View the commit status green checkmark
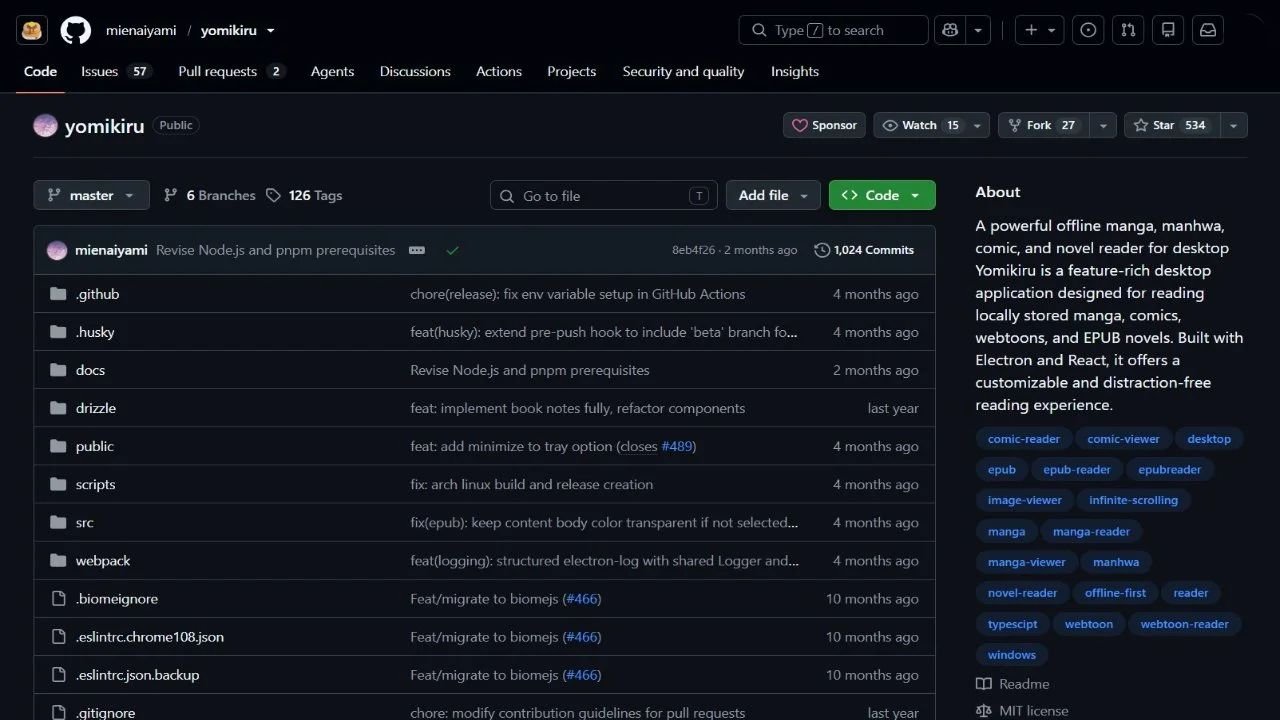The image size is (1280, 720). (452, 250)
